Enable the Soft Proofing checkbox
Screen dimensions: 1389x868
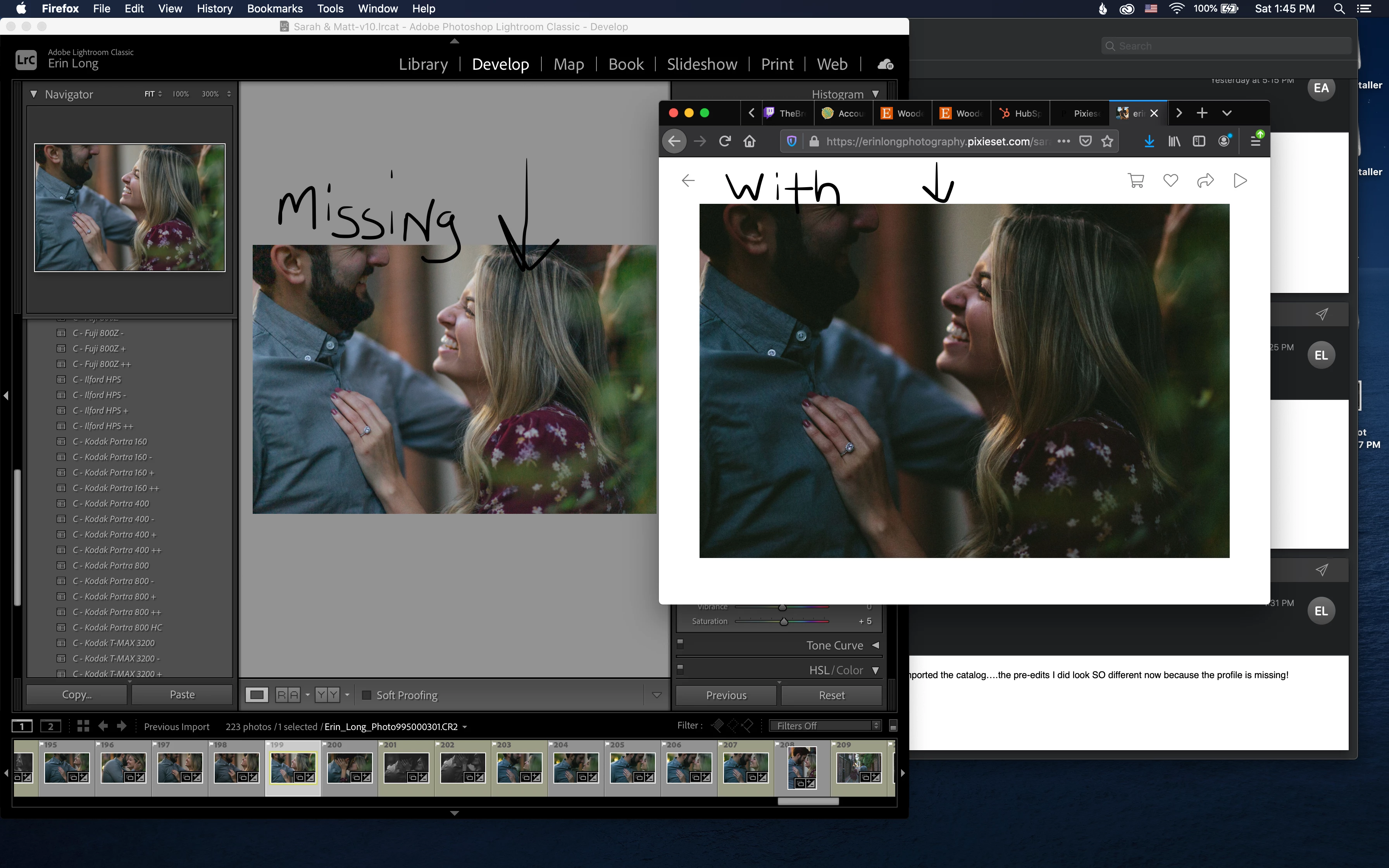click(x=366, y=695)
